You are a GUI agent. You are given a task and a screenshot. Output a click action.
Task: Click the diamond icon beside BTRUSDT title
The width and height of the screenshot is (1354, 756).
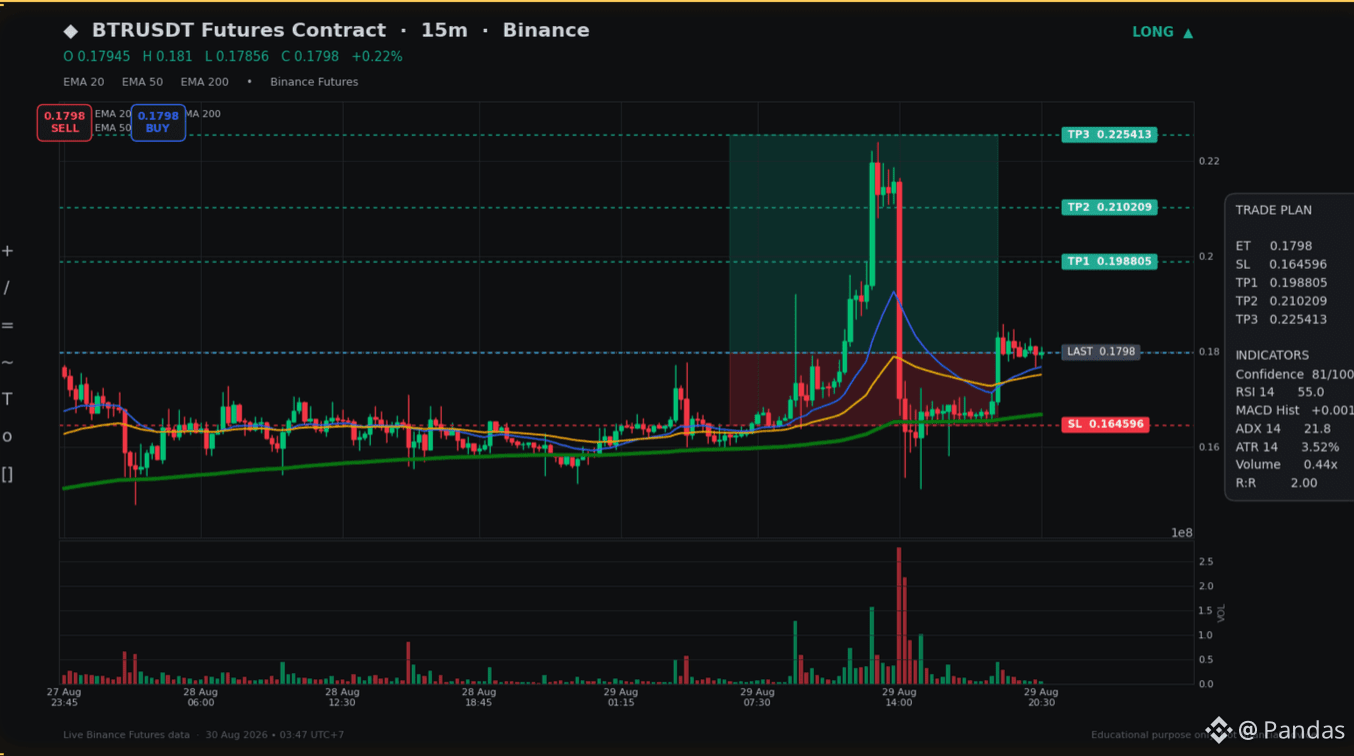[71, 31]
